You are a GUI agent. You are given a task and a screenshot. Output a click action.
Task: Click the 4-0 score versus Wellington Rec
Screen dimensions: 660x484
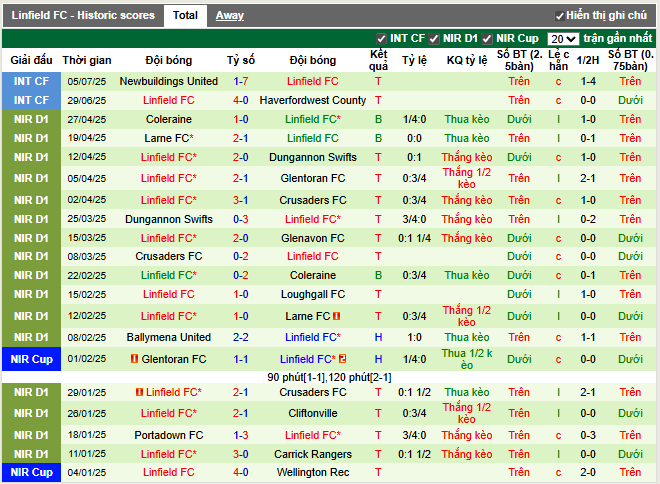[x=241, y=472]
